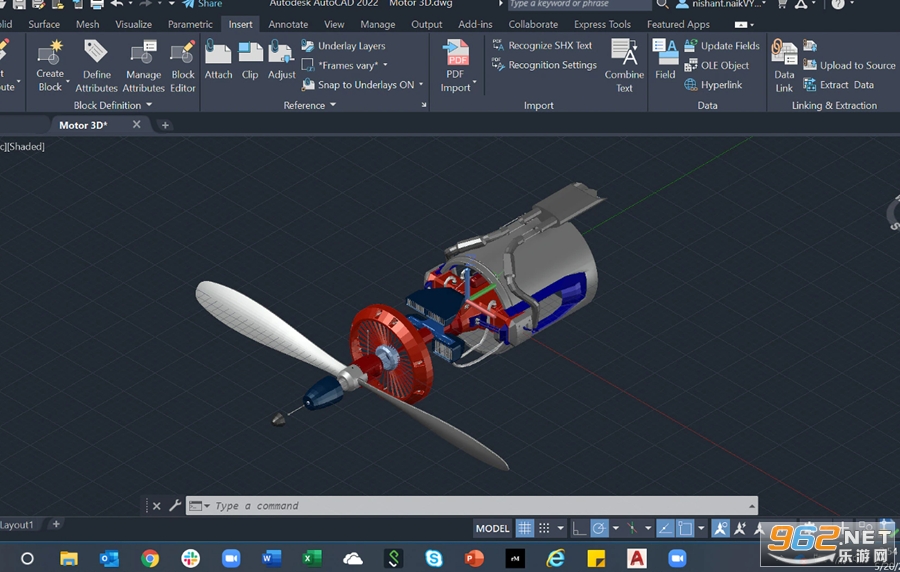900x572 pixels.
Task: Toggle snap mode dots icon
Action: (x=544, y=528)
